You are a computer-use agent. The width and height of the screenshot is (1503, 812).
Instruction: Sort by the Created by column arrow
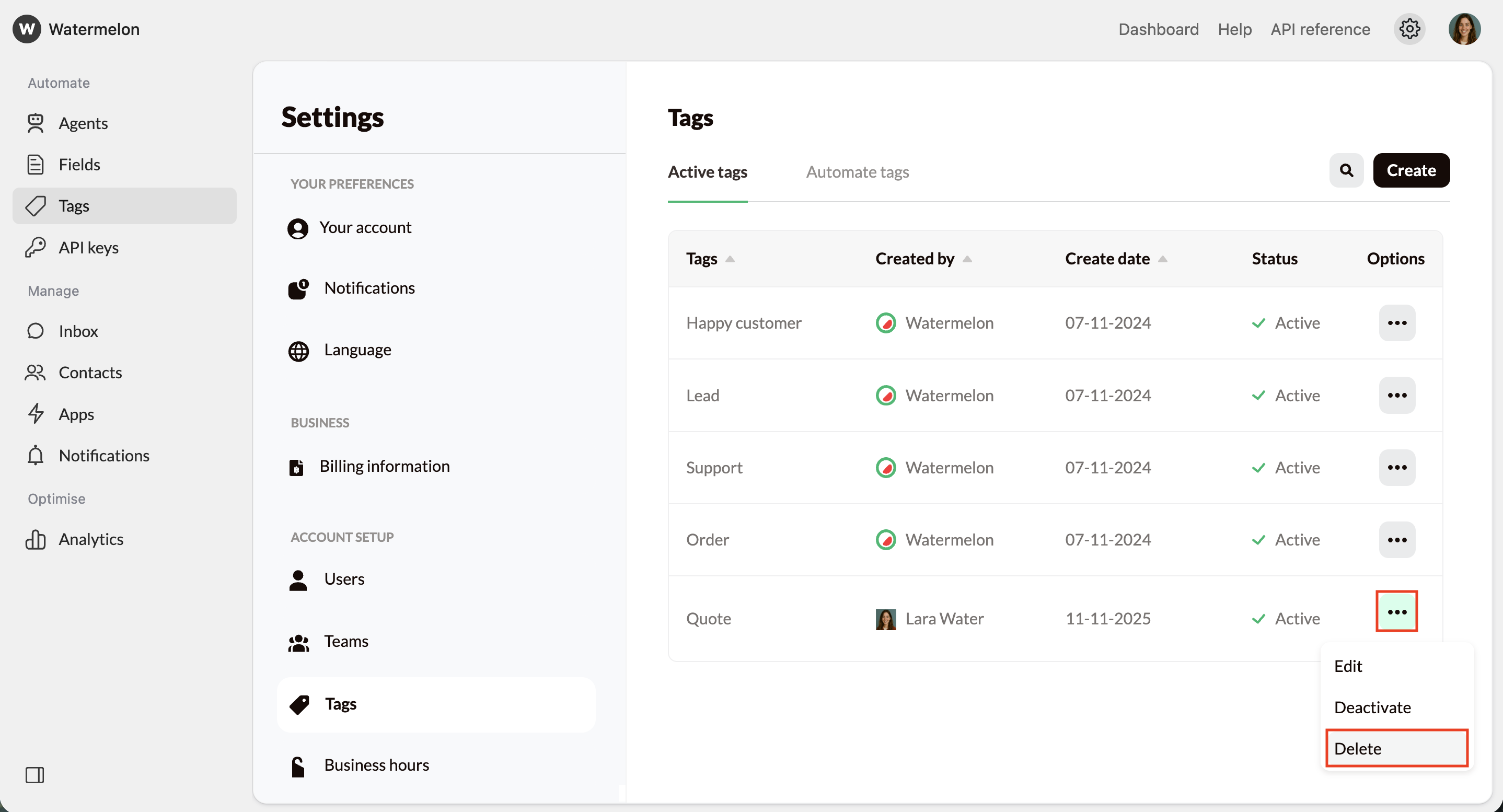click(967, 259)
